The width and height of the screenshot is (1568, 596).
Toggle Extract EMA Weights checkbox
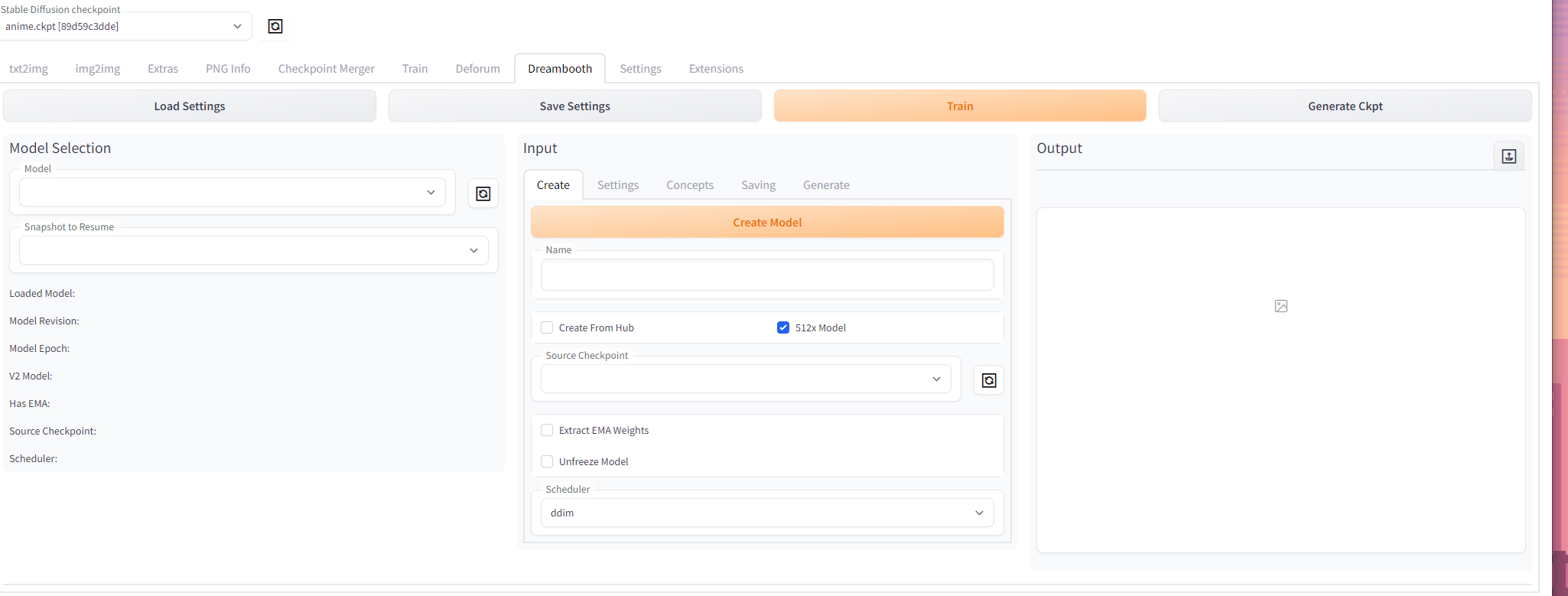(x=547, y=430)
